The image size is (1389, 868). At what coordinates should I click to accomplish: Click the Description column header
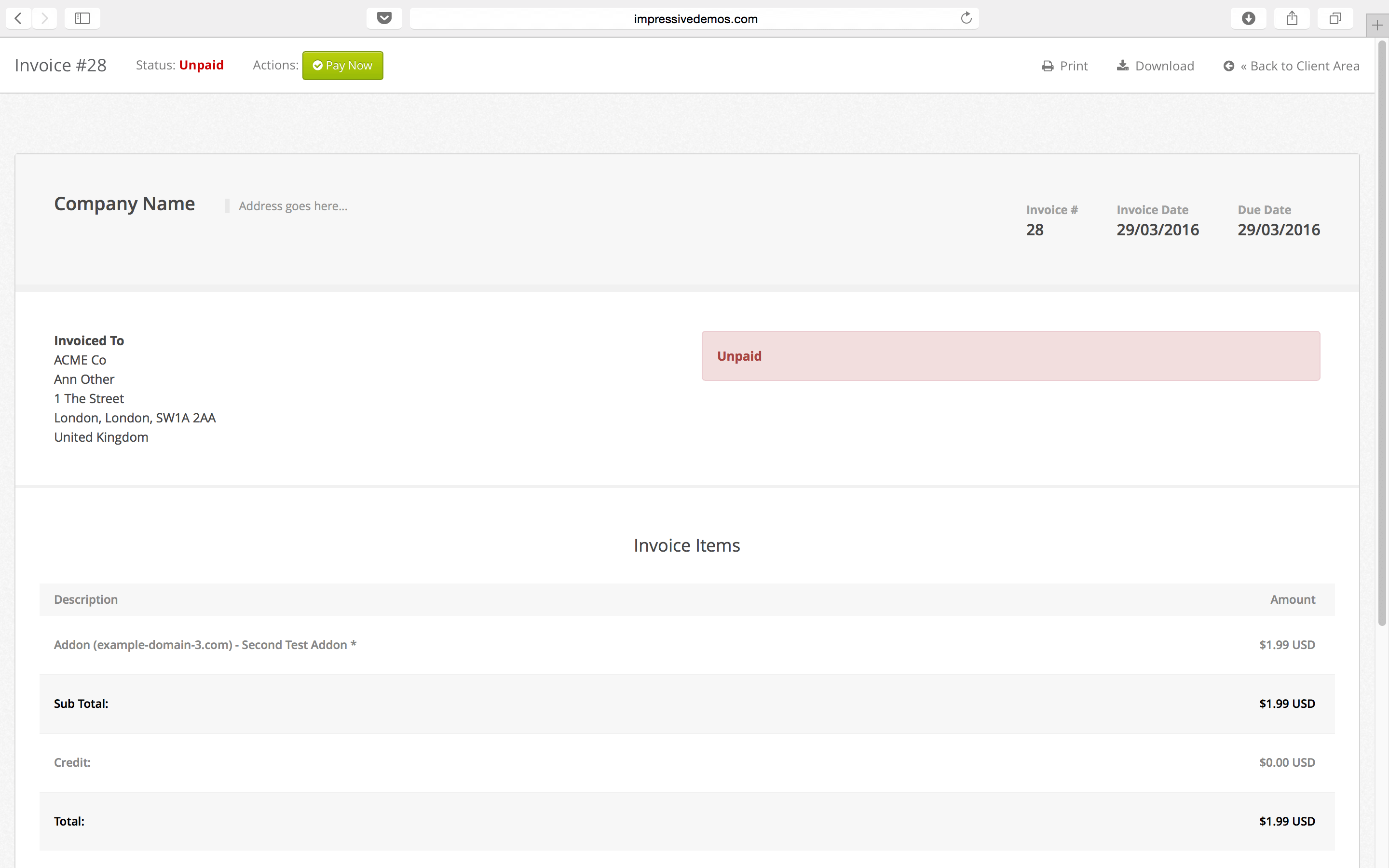click(x=85, y=599)
